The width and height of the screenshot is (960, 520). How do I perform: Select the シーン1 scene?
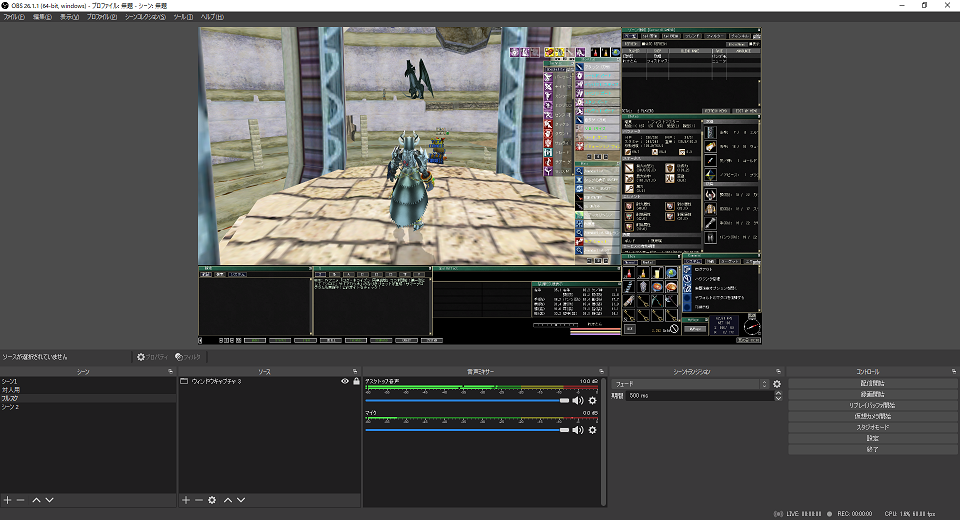coord(88,382)
